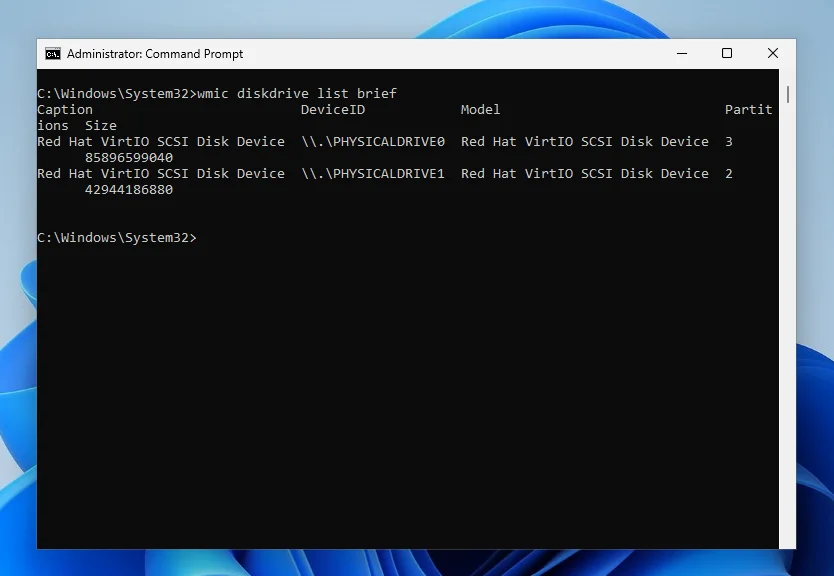Click the empty 'C:\Windows\System32>' prompt line
The width and height of the screenshot is (834, 576).
(x=117, y=238)
